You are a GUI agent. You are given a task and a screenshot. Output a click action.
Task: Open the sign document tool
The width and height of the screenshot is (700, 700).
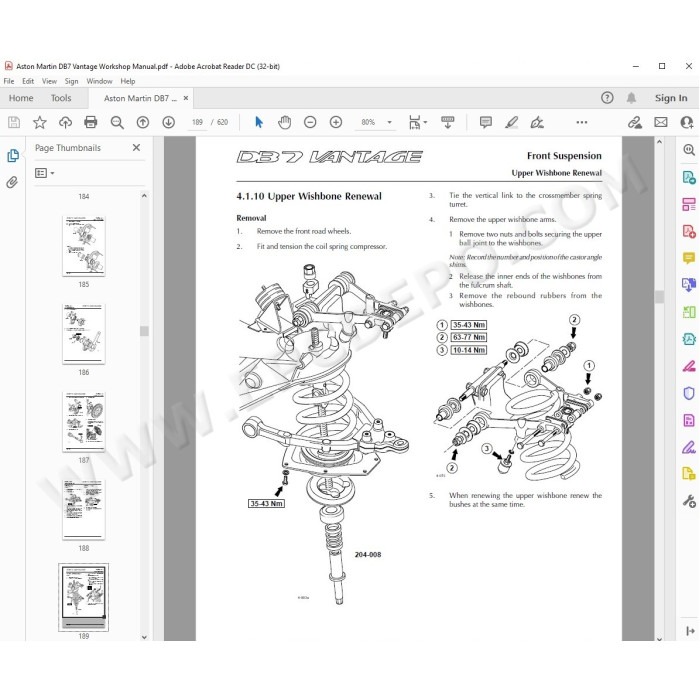coord(537,122)
